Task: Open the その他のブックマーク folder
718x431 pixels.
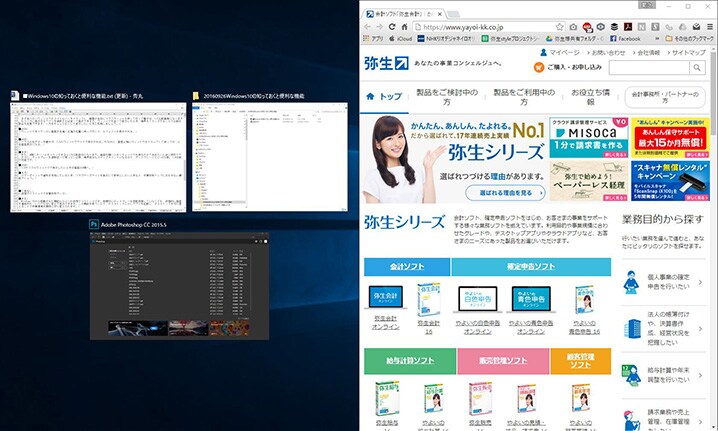Action: tap(689, 39)
